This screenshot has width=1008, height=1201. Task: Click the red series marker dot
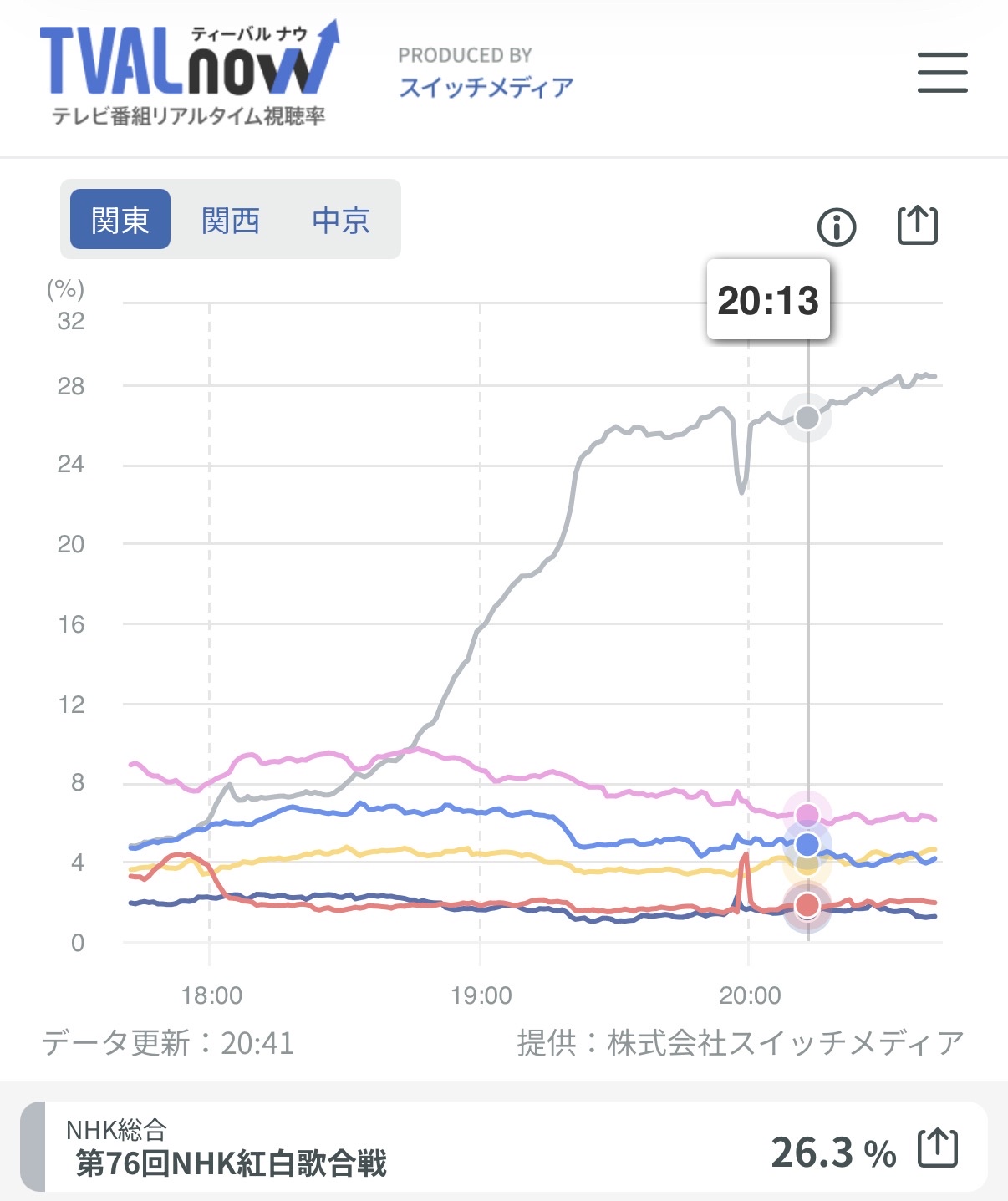point(807,903)
